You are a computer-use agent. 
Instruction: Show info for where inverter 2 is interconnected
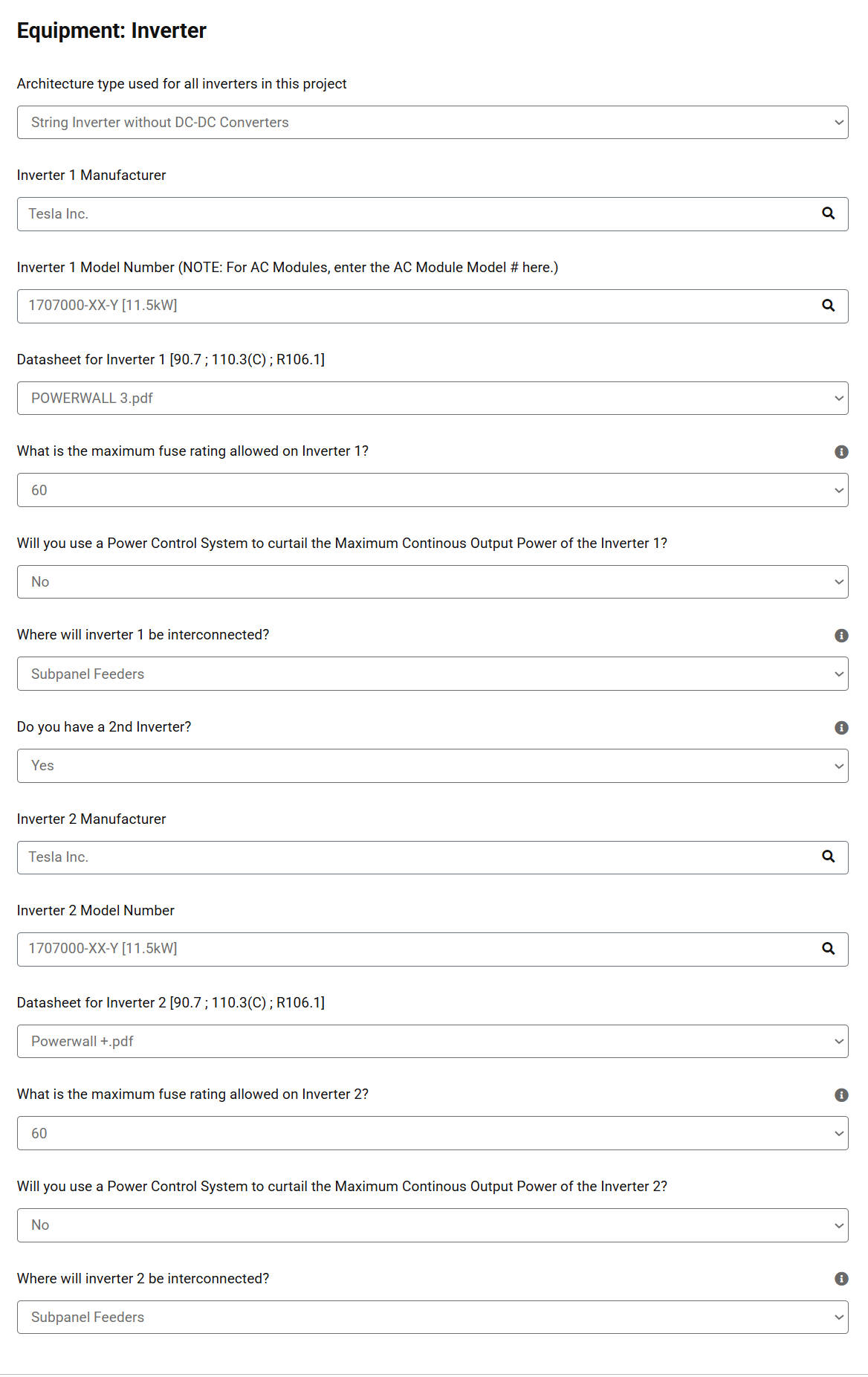coord(841,1279)
